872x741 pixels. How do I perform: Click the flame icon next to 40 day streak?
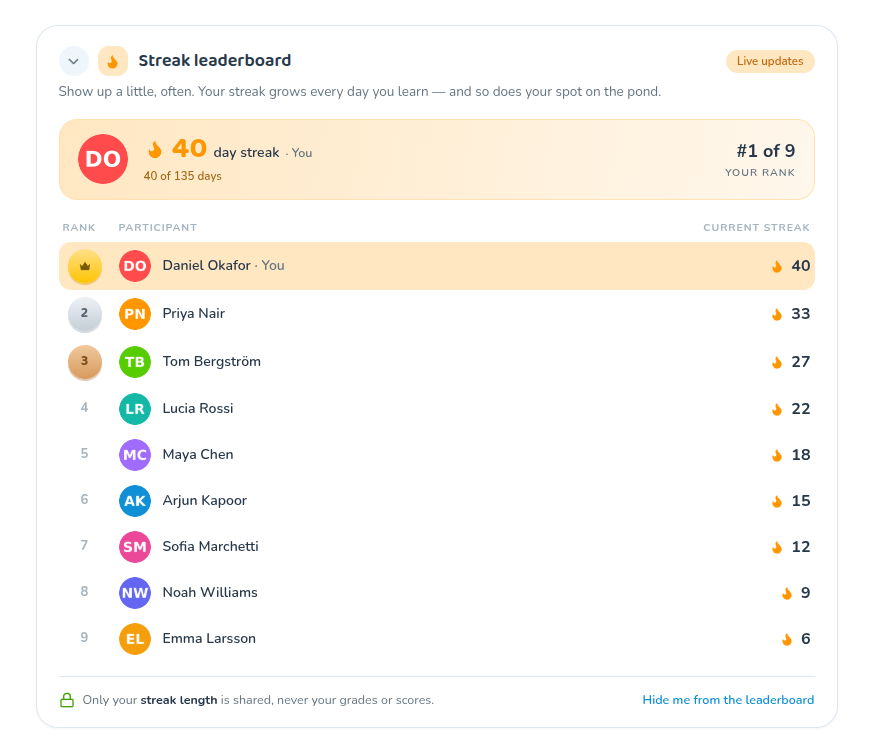(155, 149)
